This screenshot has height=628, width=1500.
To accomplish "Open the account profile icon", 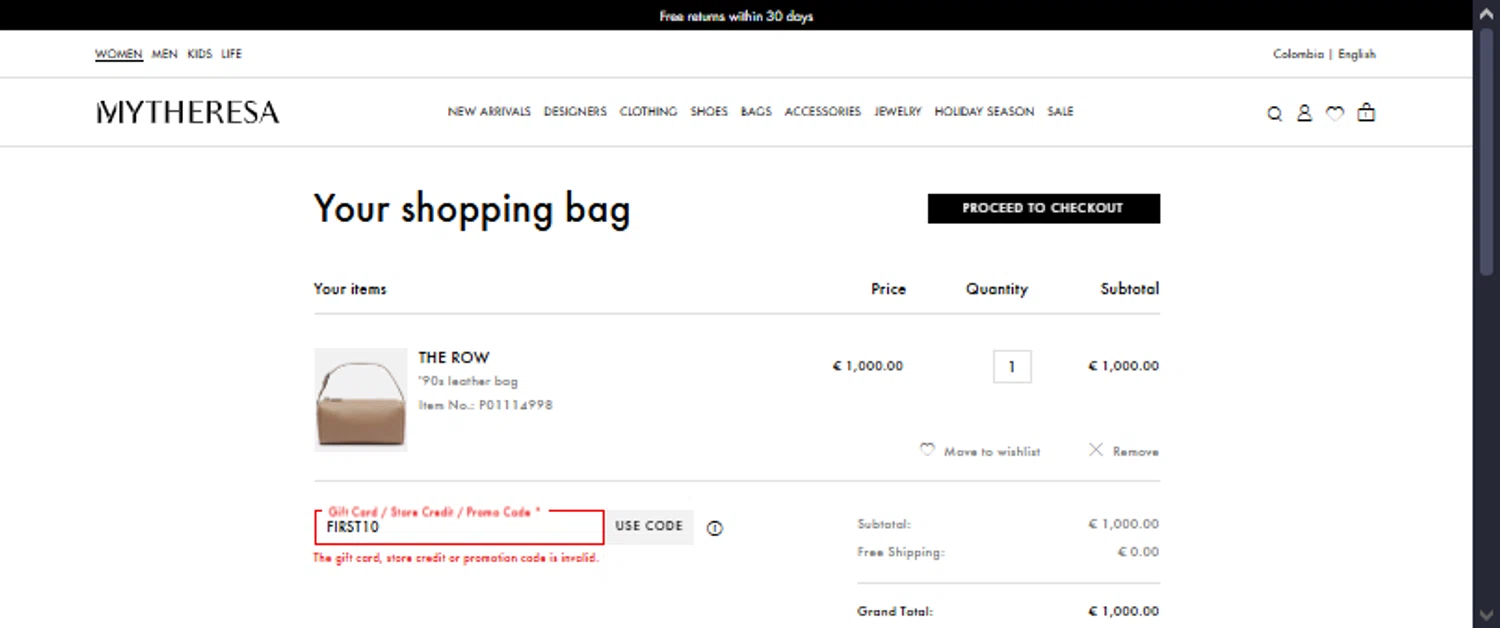I will click(1304, 113).
